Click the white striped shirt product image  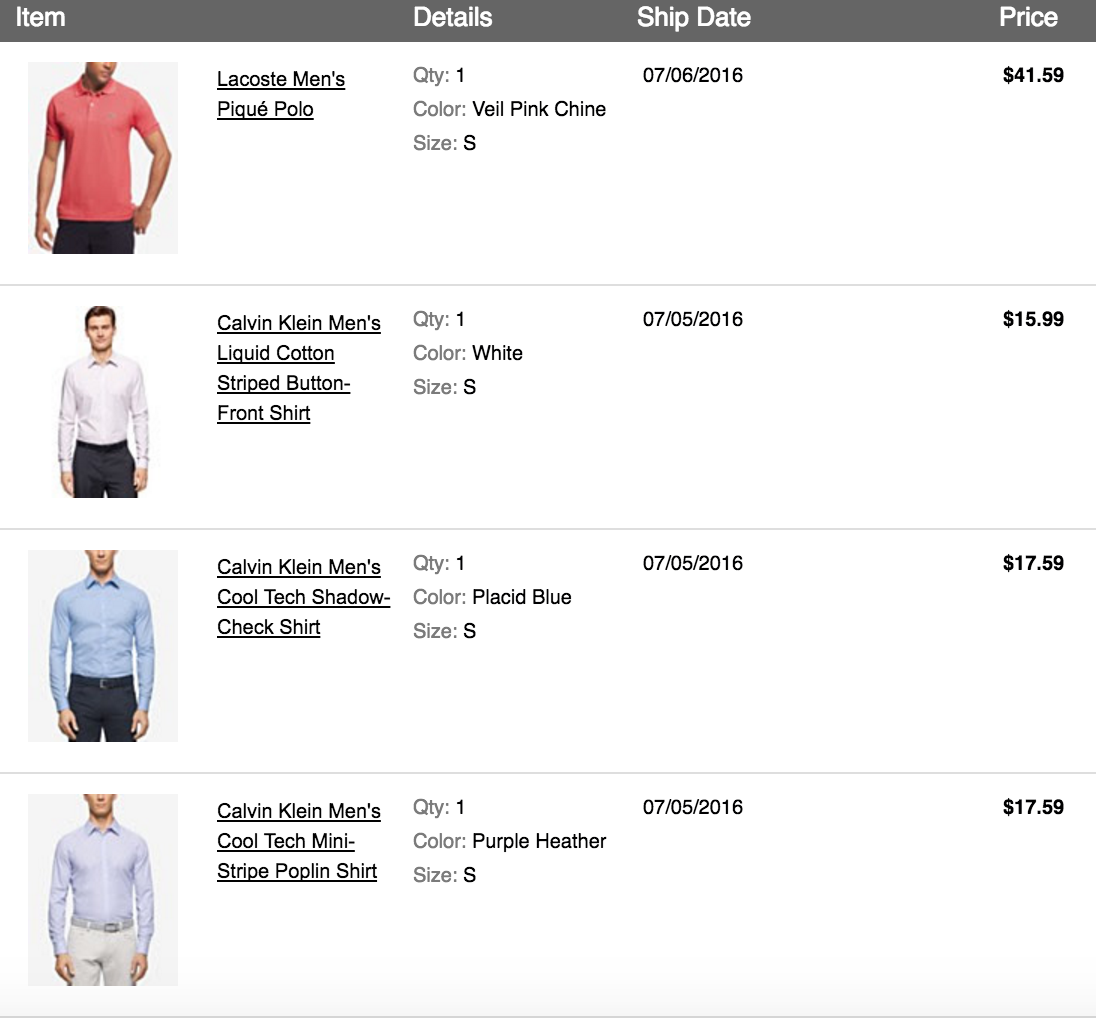coord(103,402)
